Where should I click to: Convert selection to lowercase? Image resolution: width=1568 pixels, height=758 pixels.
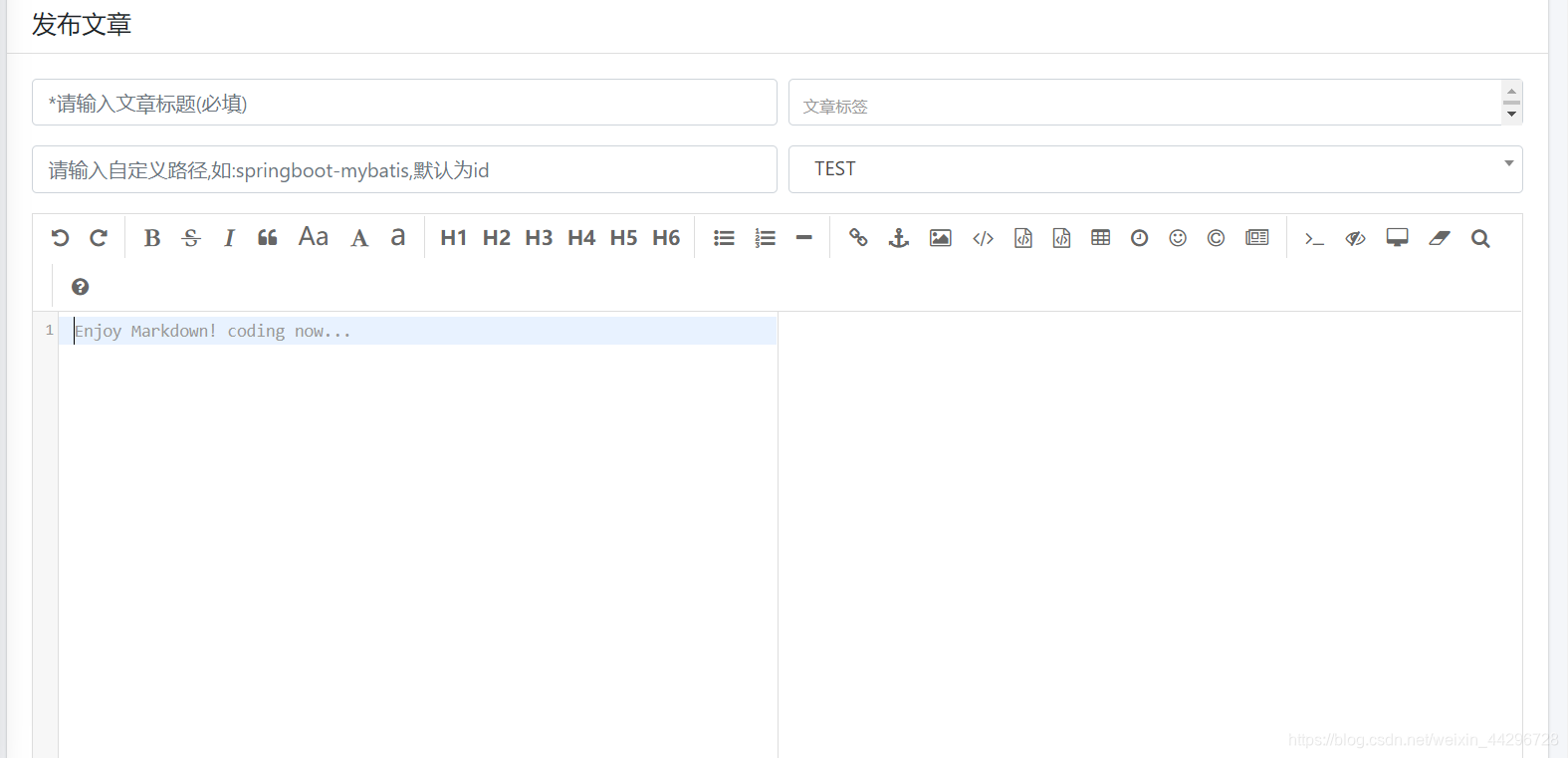398,237
